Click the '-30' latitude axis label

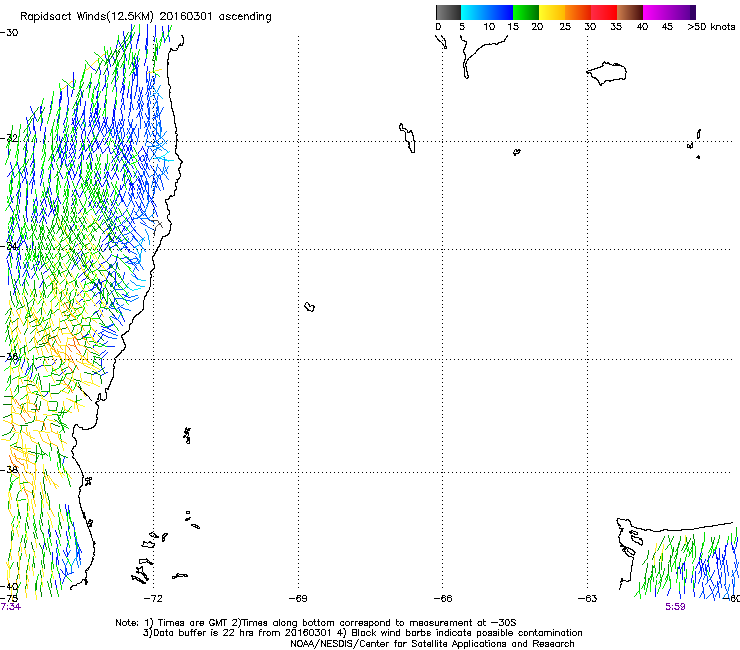(9, 33)
